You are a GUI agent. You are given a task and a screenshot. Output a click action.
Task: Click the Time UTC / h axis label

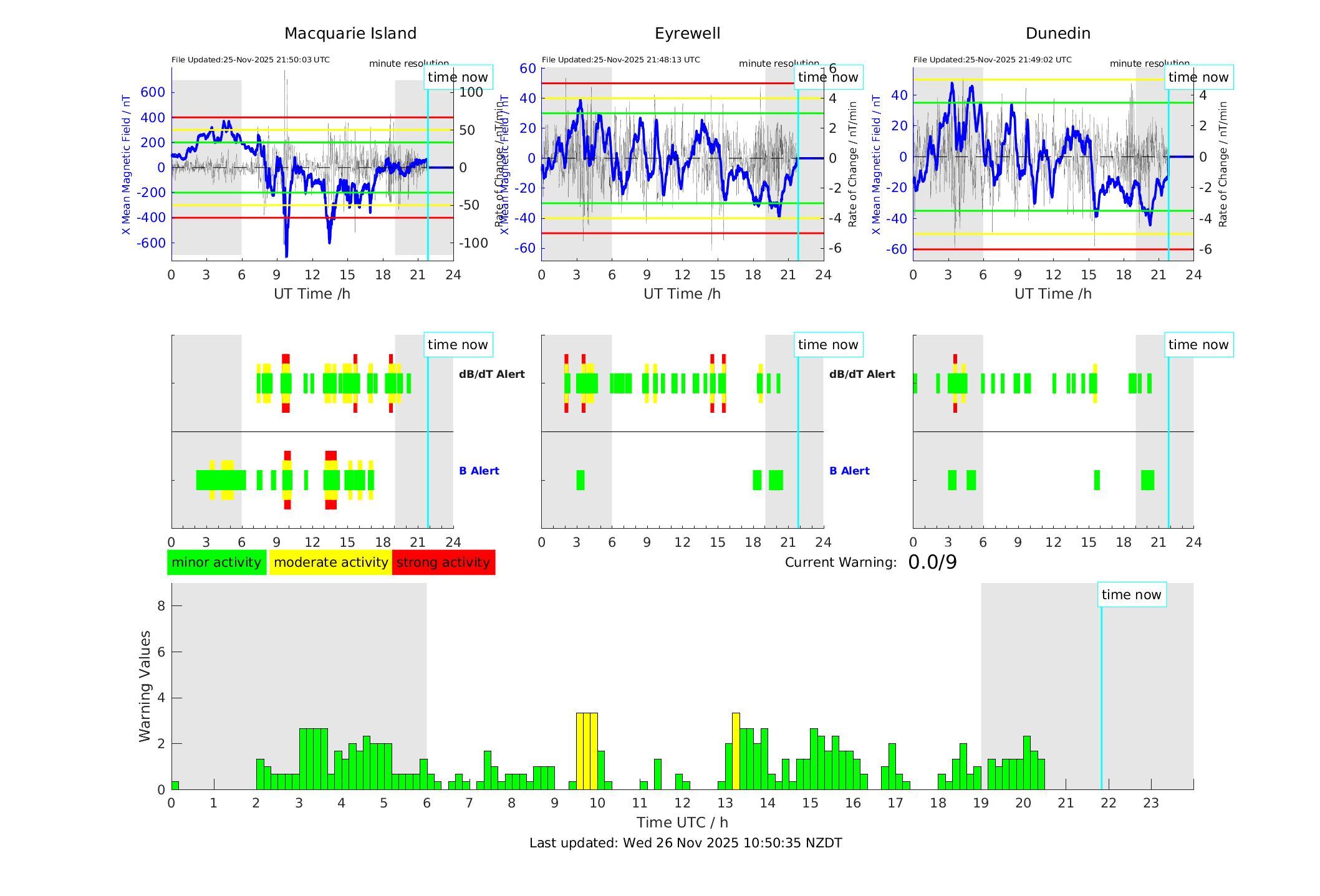point(682,822)
